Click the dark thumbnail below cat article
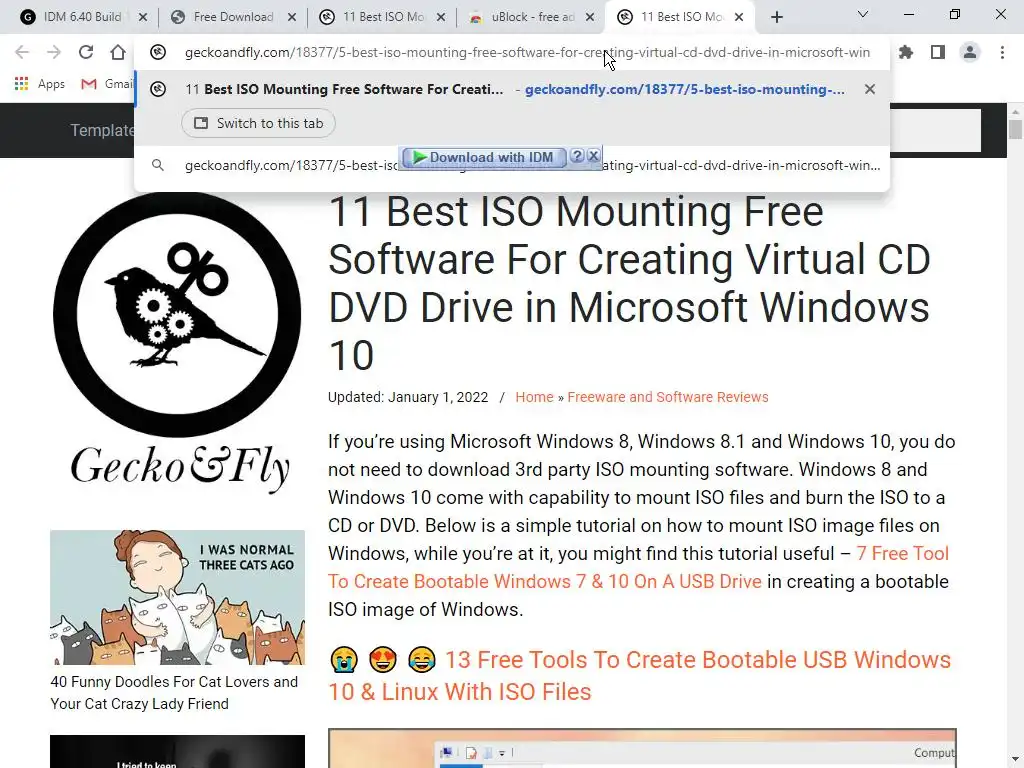 (178, 752)
